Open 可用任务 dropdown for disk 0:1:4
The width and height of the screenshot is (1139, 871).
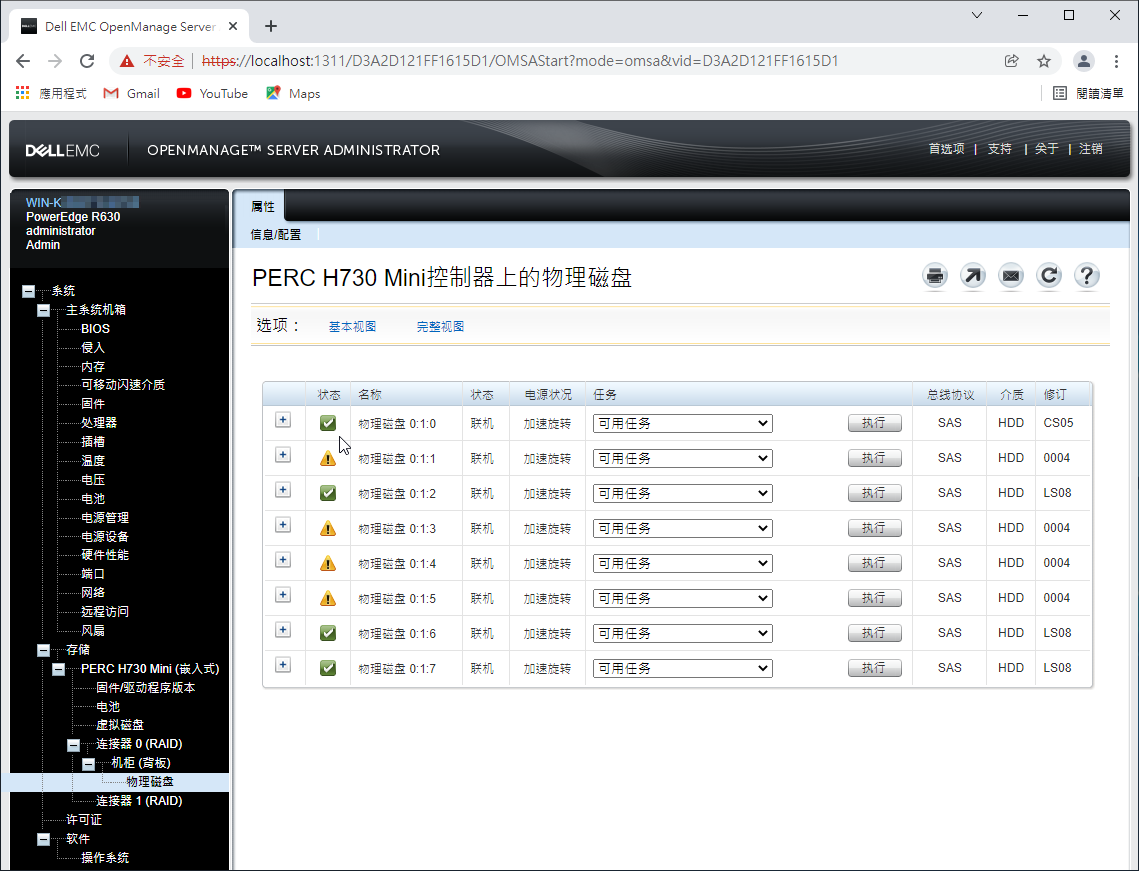point(682,563)
